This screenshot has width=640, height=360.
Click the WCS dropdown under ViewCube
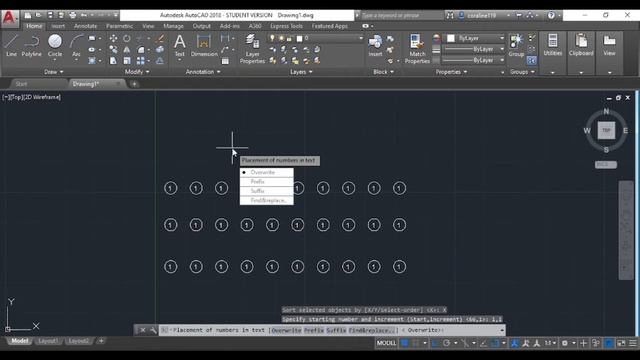[606, 164]
